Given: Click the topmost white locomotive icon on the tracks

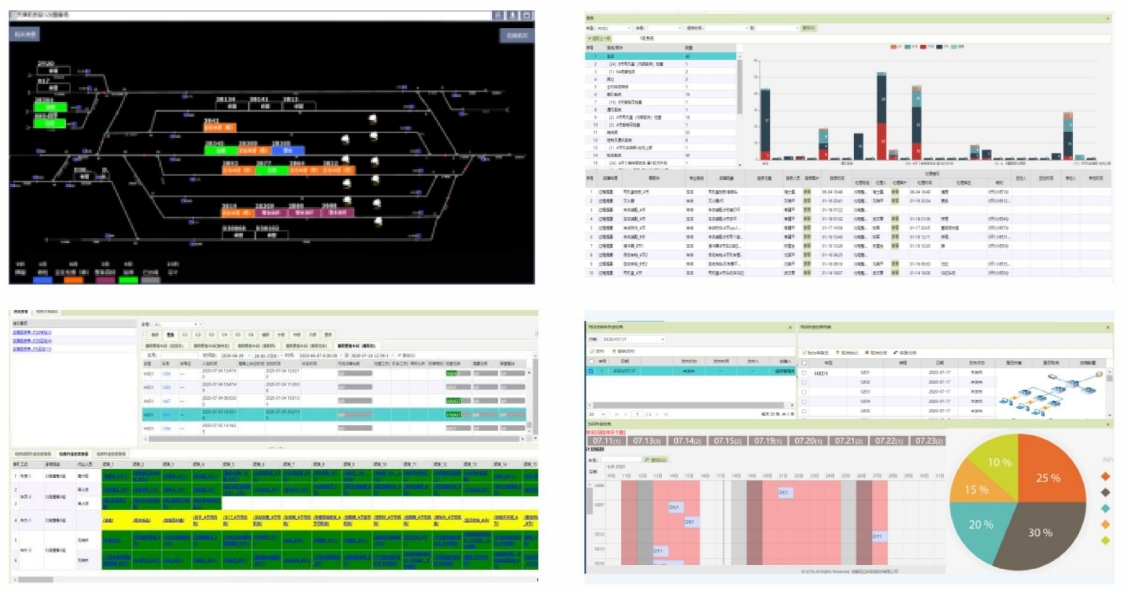Looking at the screenshot, I should click(375, 119).
